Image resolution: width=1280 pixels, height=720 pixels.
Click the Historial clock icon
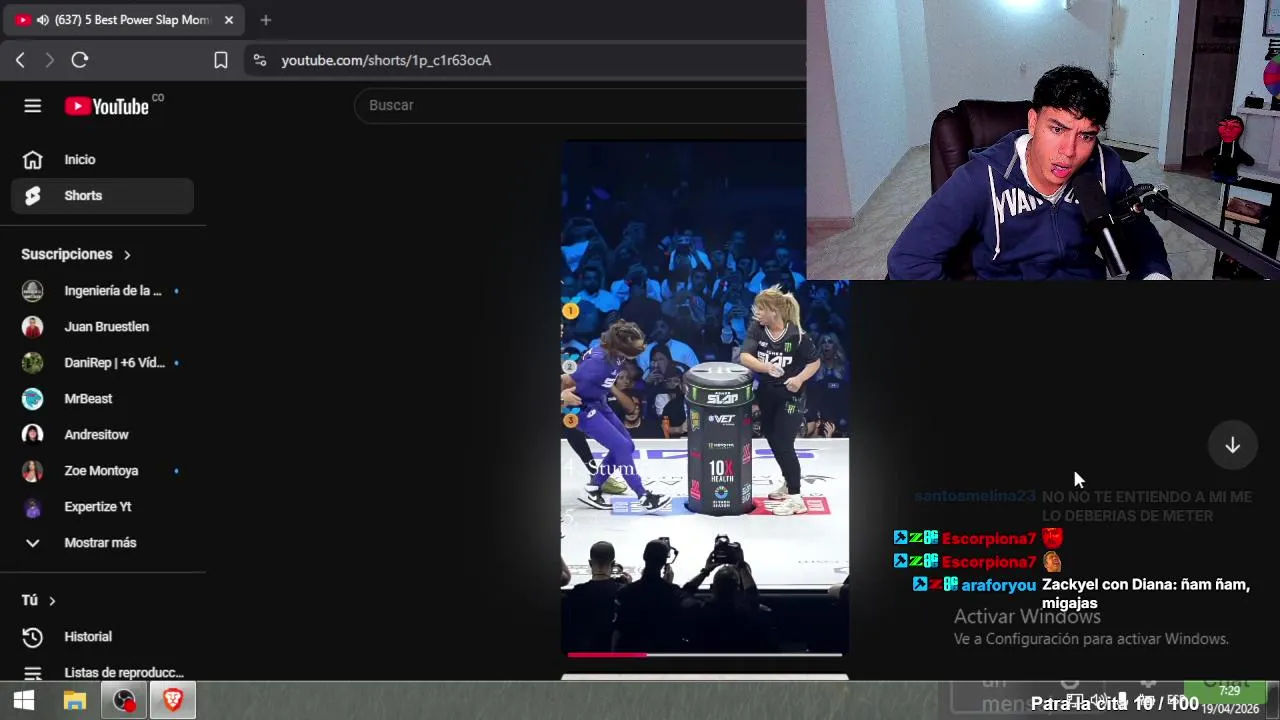[x=33, y=637]
